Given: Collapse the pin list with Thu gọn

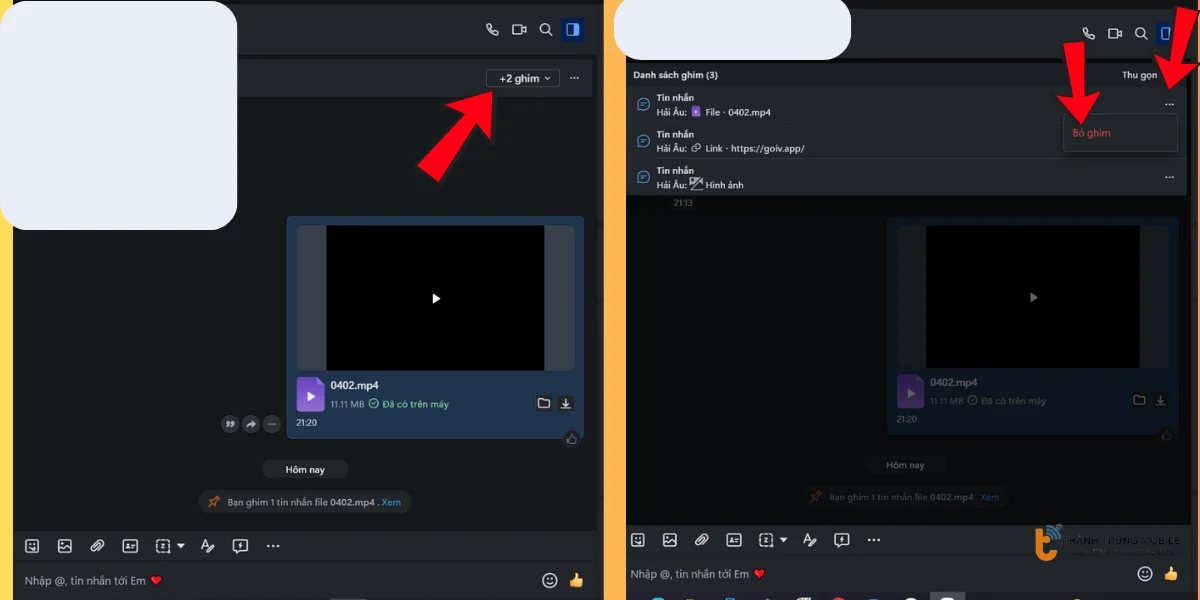Looking at the screenshot, I should 1140,75.
